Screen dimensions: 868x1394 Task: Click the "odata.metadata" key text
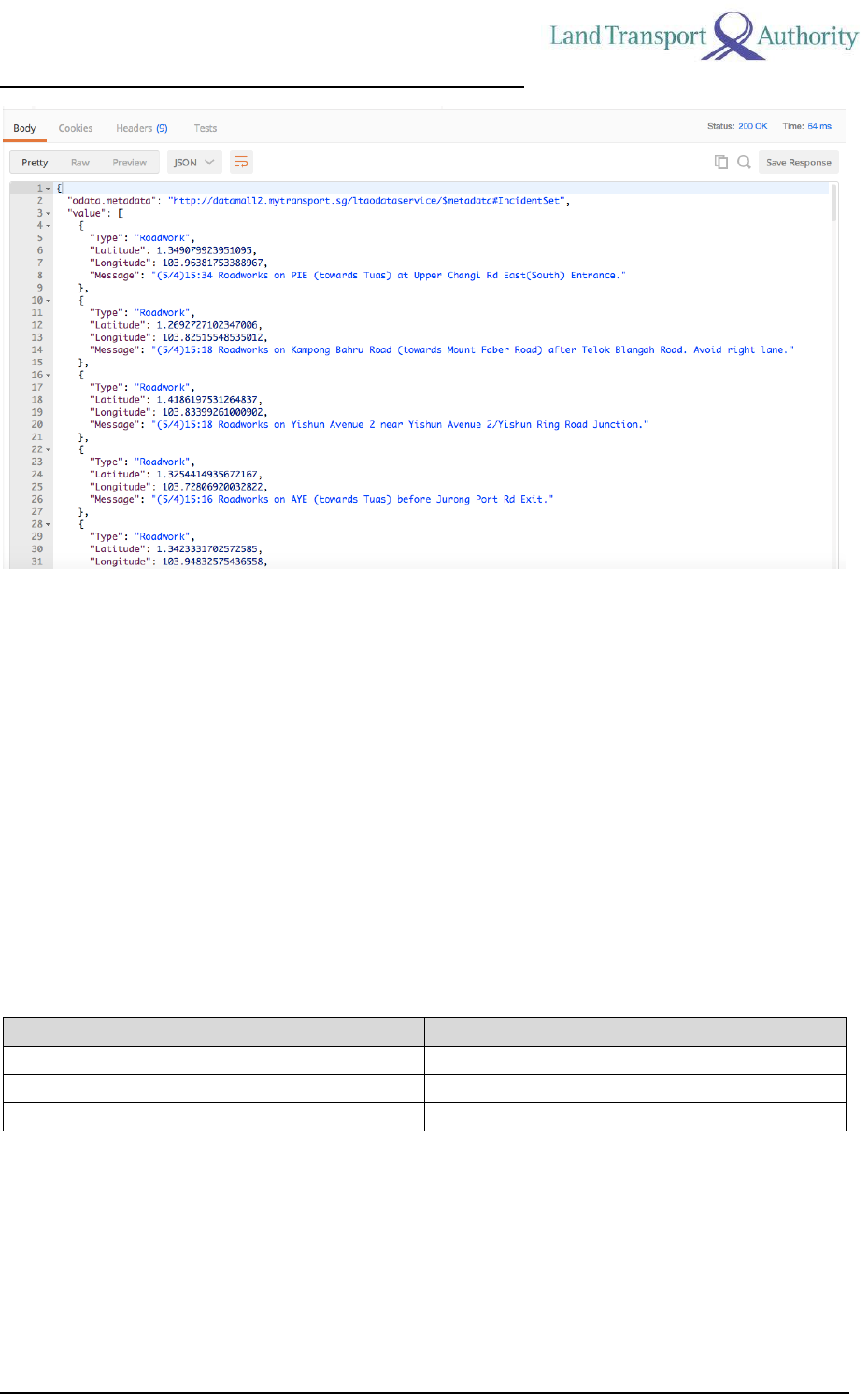[110, 201]
